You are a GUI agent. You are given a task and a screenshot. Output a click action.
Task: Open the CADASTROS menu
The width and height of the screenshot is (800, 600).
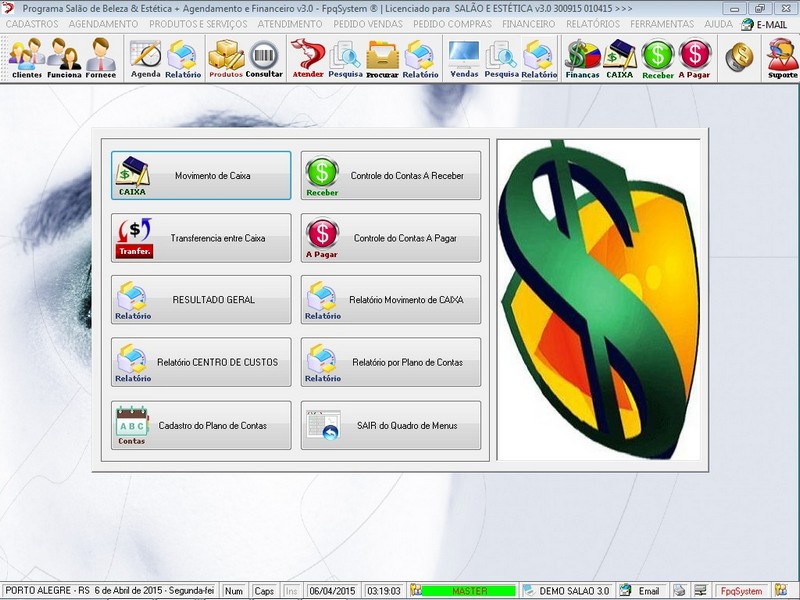pyautogui.click(x=32, y=24)
